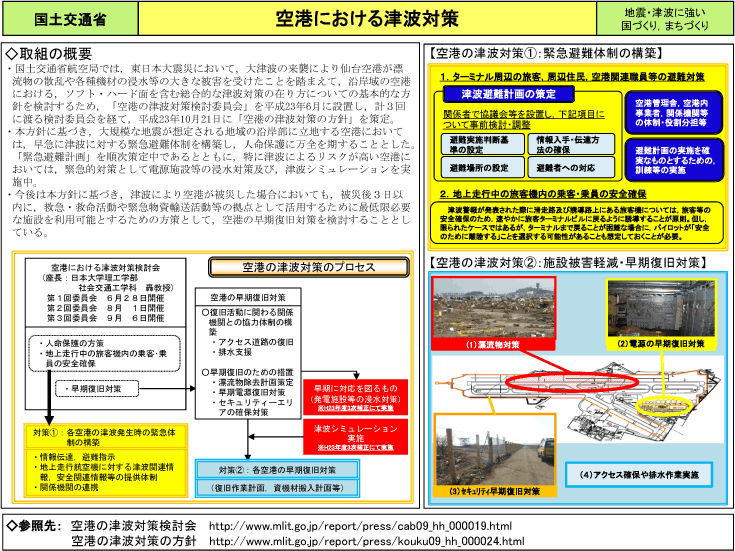Click the red ellipse on the airport map
The height and width of the screenshot is (551, 735).
(571, 382)
